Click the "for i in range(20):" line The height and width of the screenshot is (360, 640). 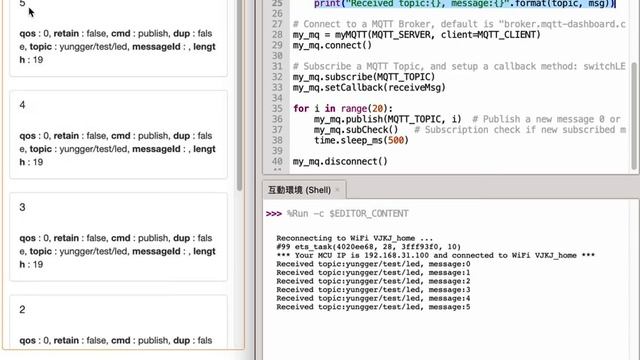tap(343, 109)
